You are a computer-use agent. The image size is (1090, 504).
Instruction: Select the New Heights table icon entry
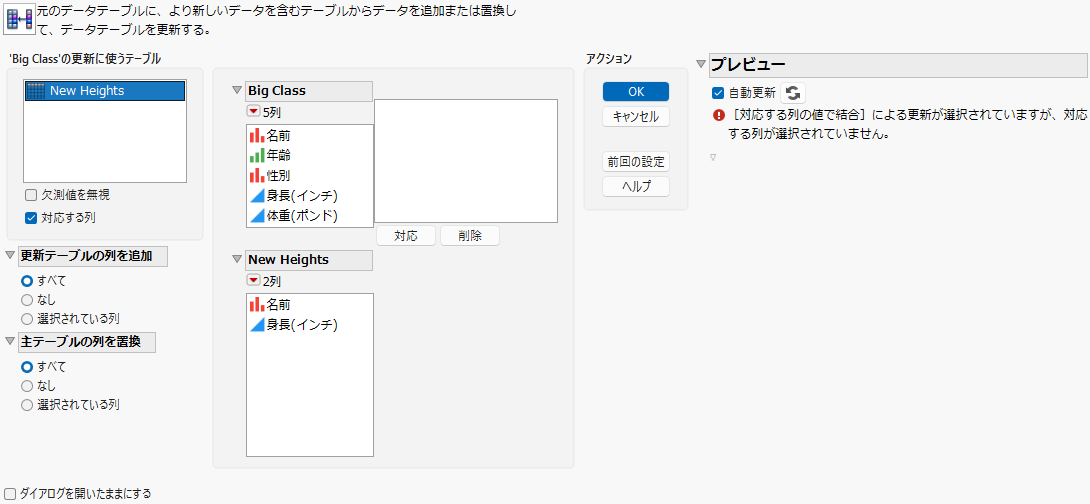[x=105, y=91]
